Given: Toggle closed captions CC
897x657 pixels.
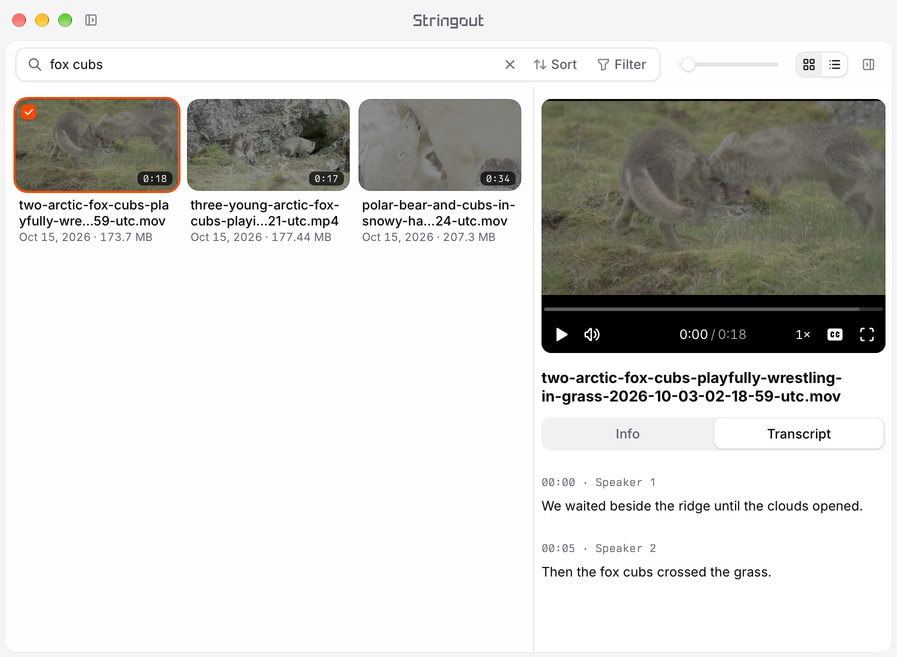Looking at the screenshot, I should (x=835, y=334).
